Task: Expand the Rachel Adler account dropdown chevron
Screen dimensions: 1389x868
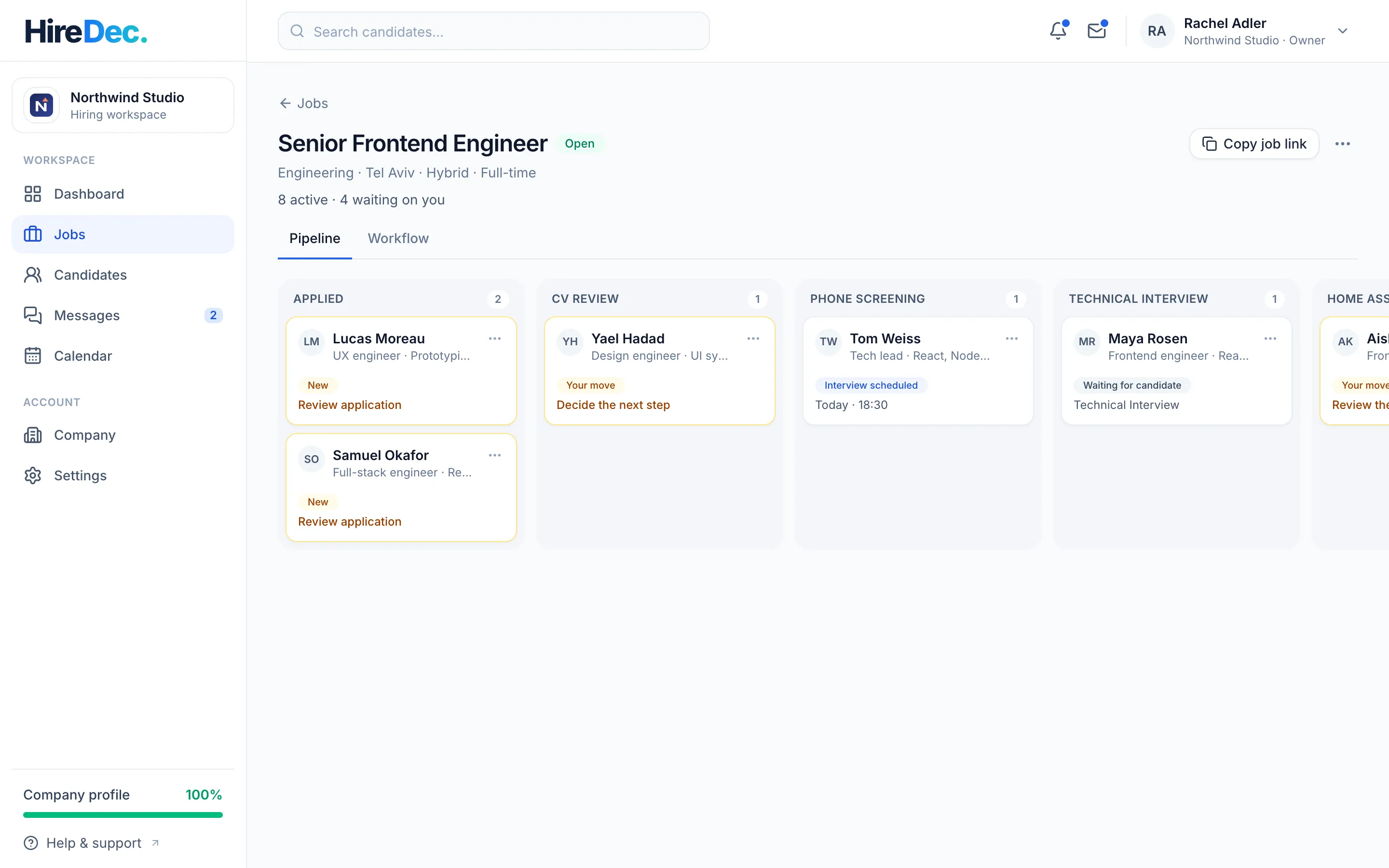Action: tap(1343, 31)
